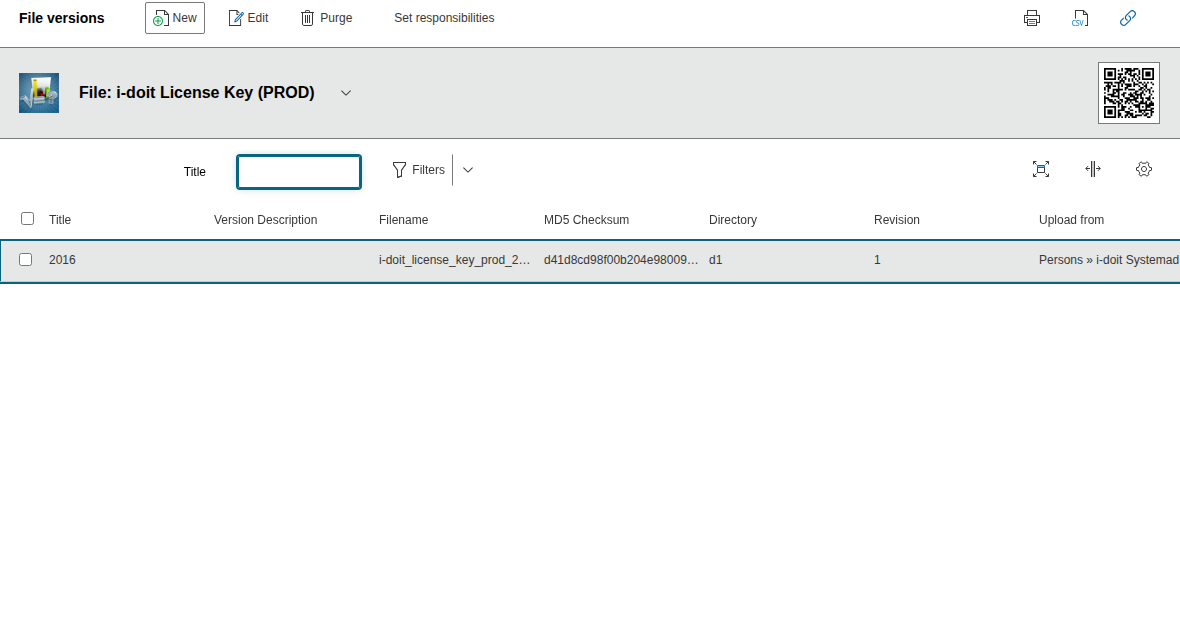The image size is (1180, 640).
Task: Sort by MD5 Checksum column header
Action: (586, 220)
